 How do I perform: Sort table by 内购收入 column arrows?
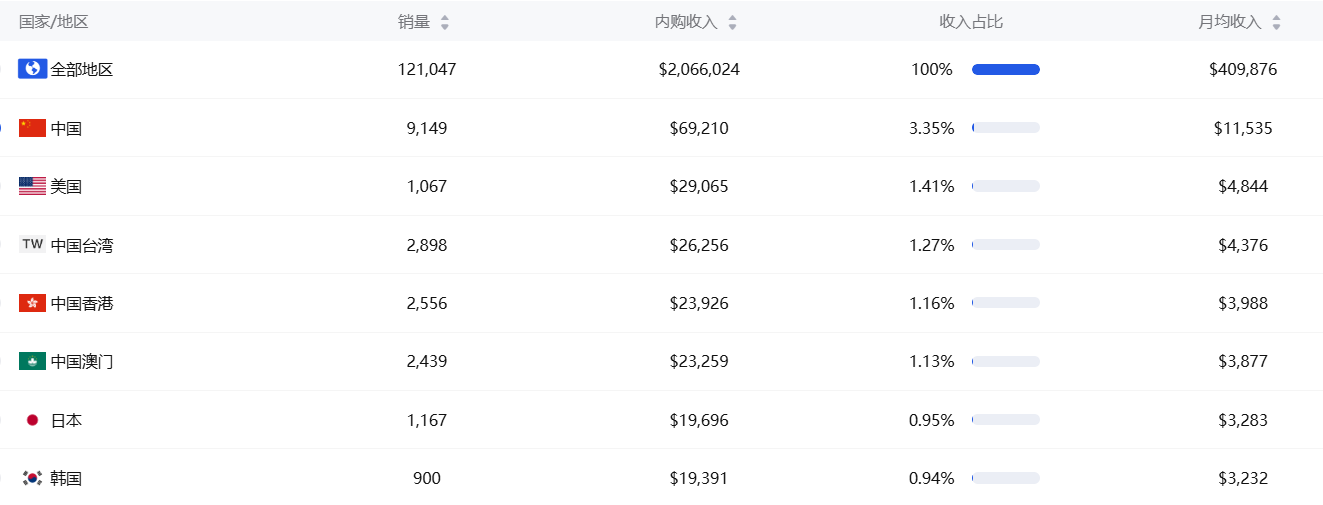[x=732, y=22]
